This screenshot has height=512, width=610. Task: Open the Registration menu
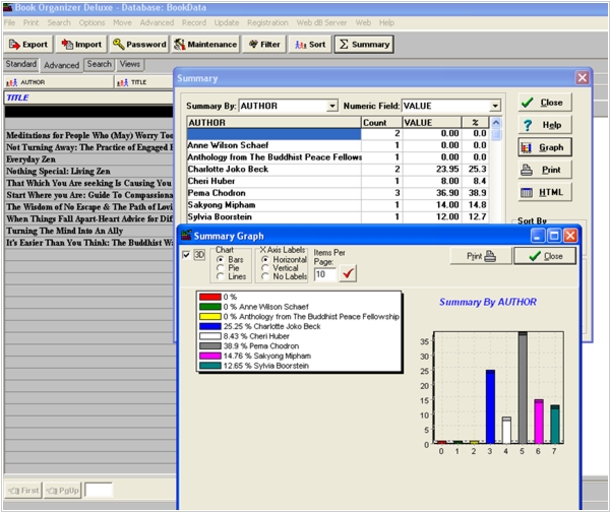(267, 22)
